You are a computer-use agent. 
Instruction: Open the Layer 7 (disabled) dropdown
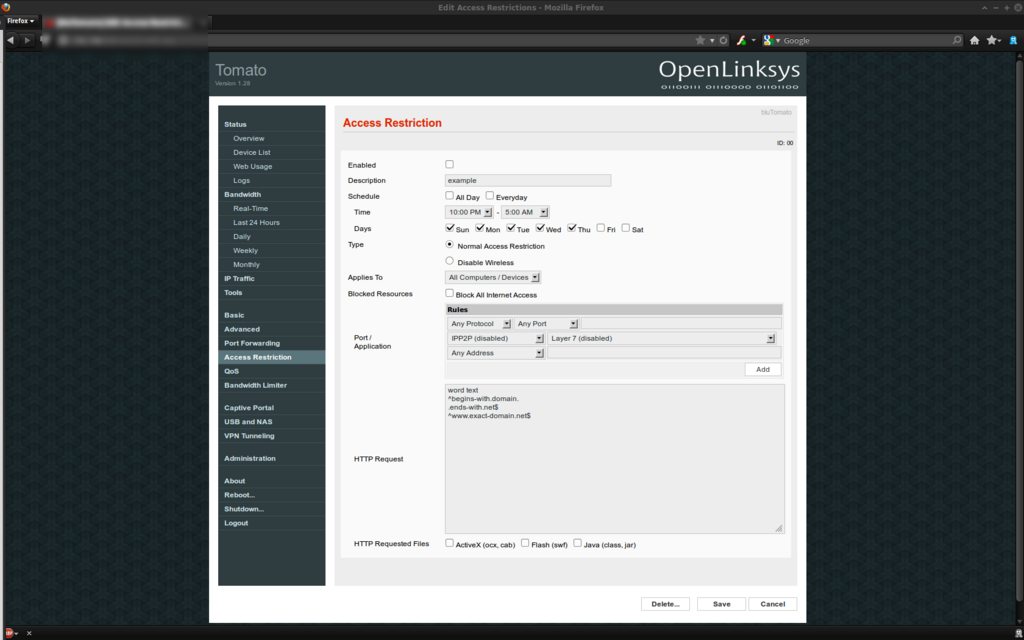(662, 338)
